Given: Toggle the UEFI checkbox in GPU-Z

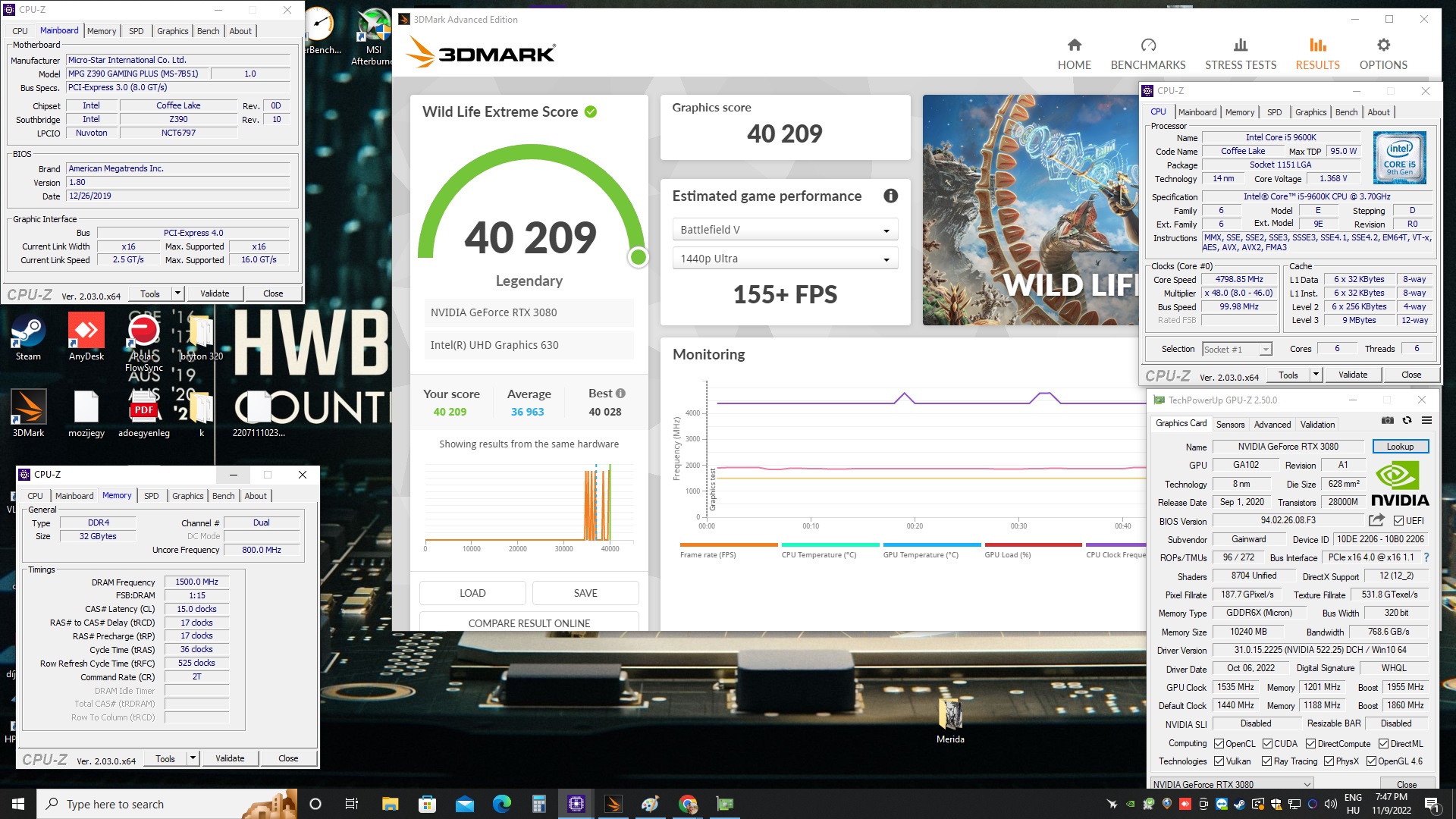Looking at the screenshot, I should click(1398, 520).
